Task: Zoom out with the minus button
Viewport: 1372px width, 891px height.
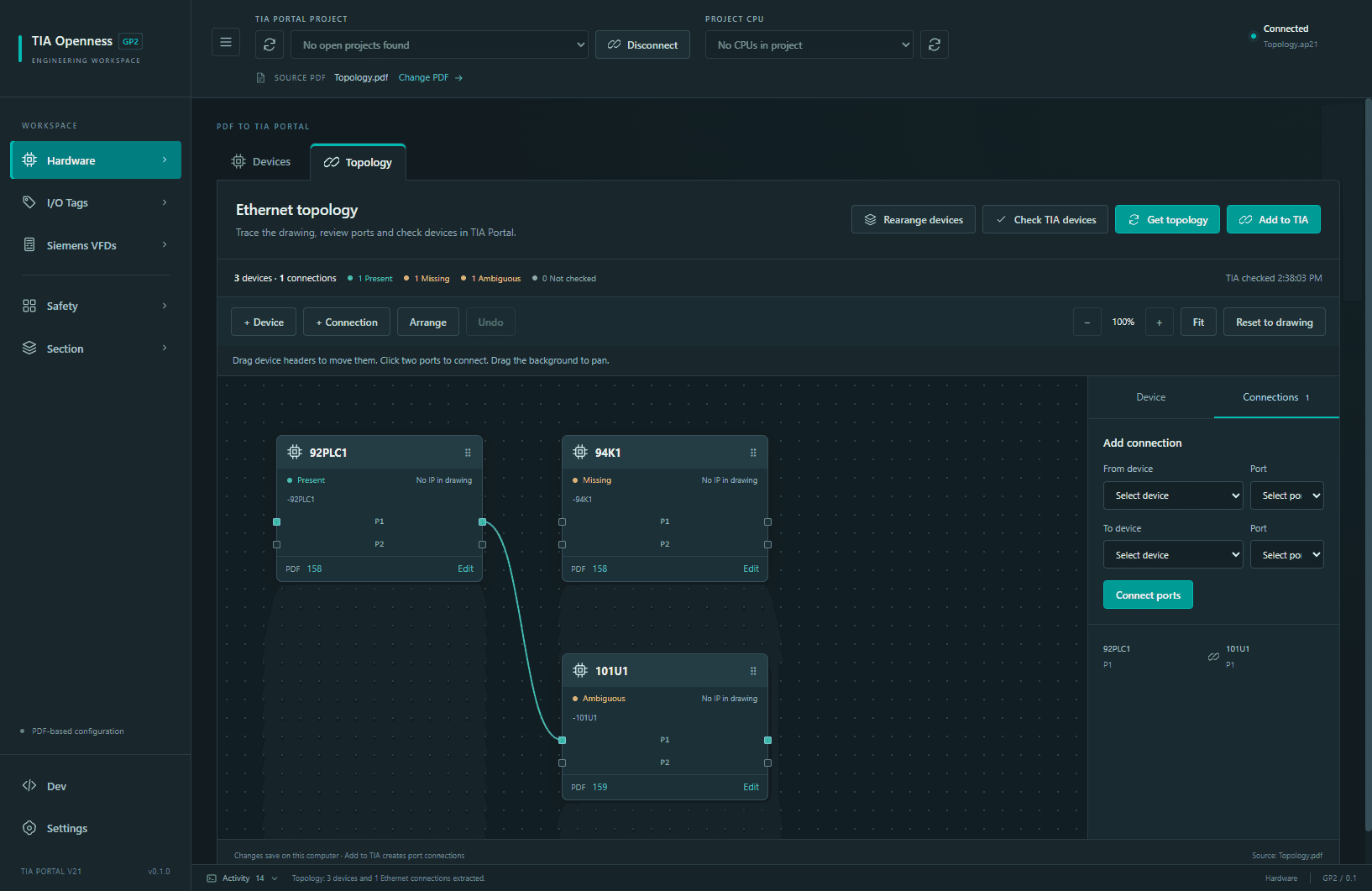Action: click(x=1087, y=322)
